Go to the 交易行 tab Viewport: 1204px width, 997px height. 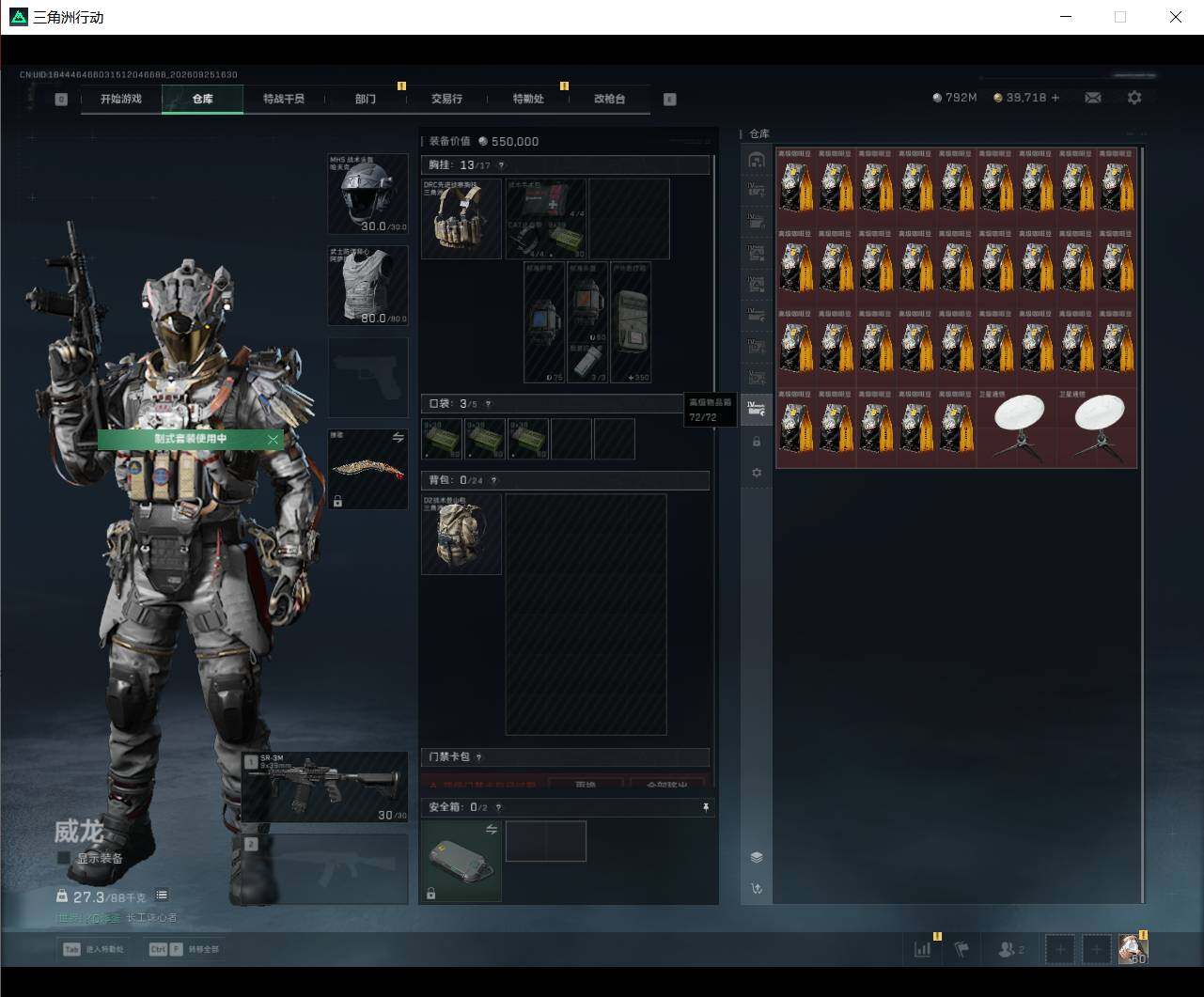coord(446,99)
